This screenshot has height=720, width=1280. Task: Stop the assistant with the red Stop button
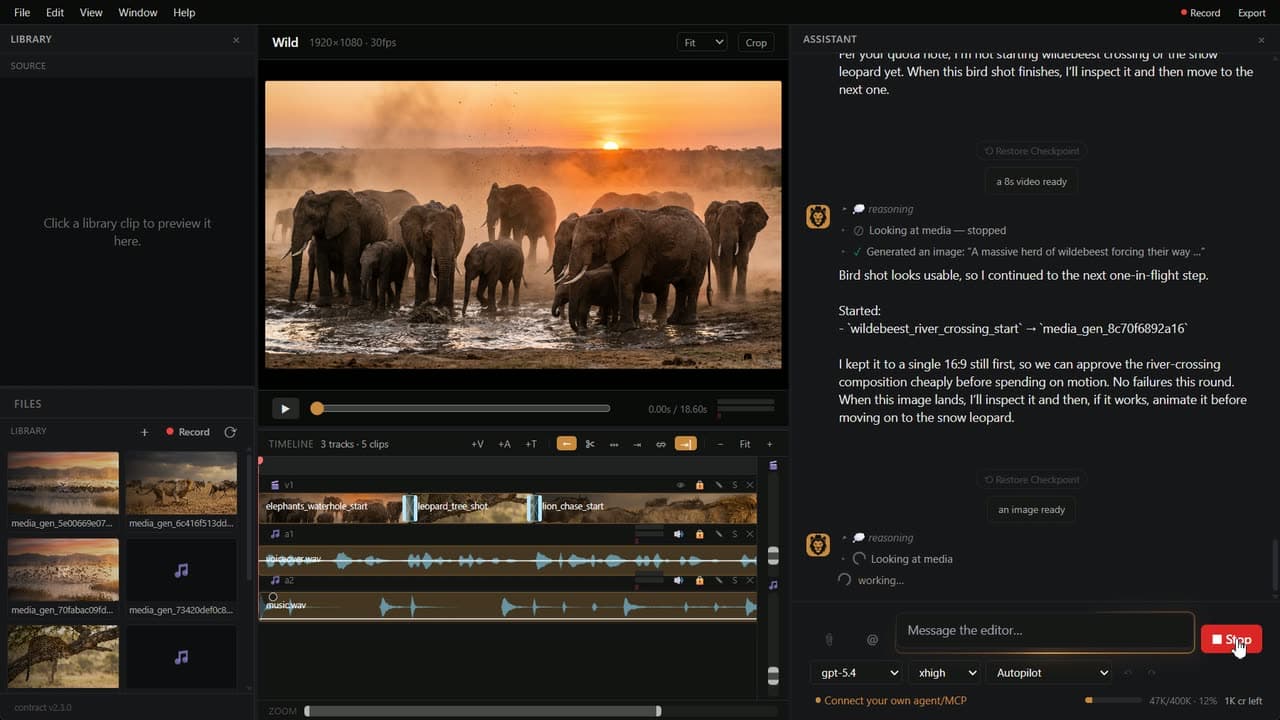click(x=1231, y=639)
